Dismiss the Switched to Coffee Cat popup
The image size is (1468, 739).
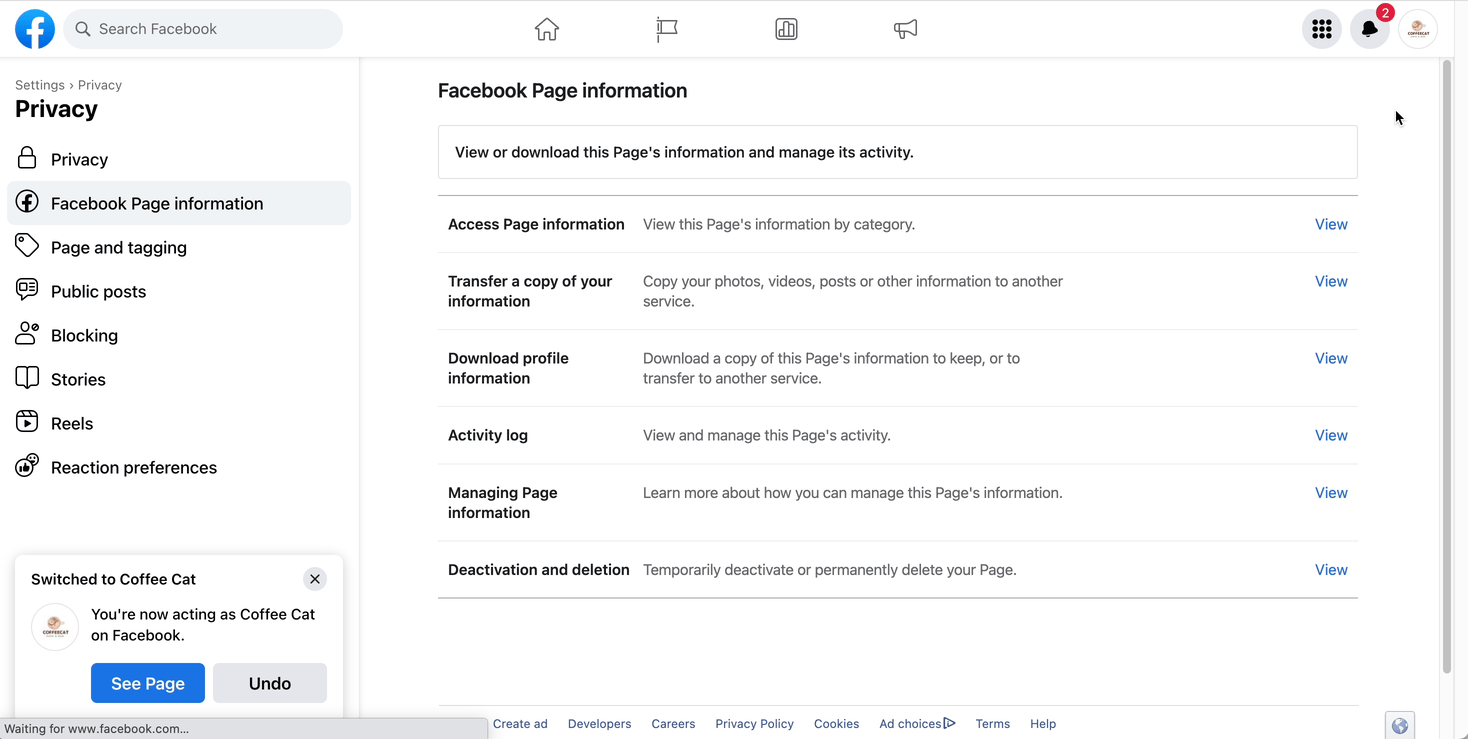click(x=315, y=579)
